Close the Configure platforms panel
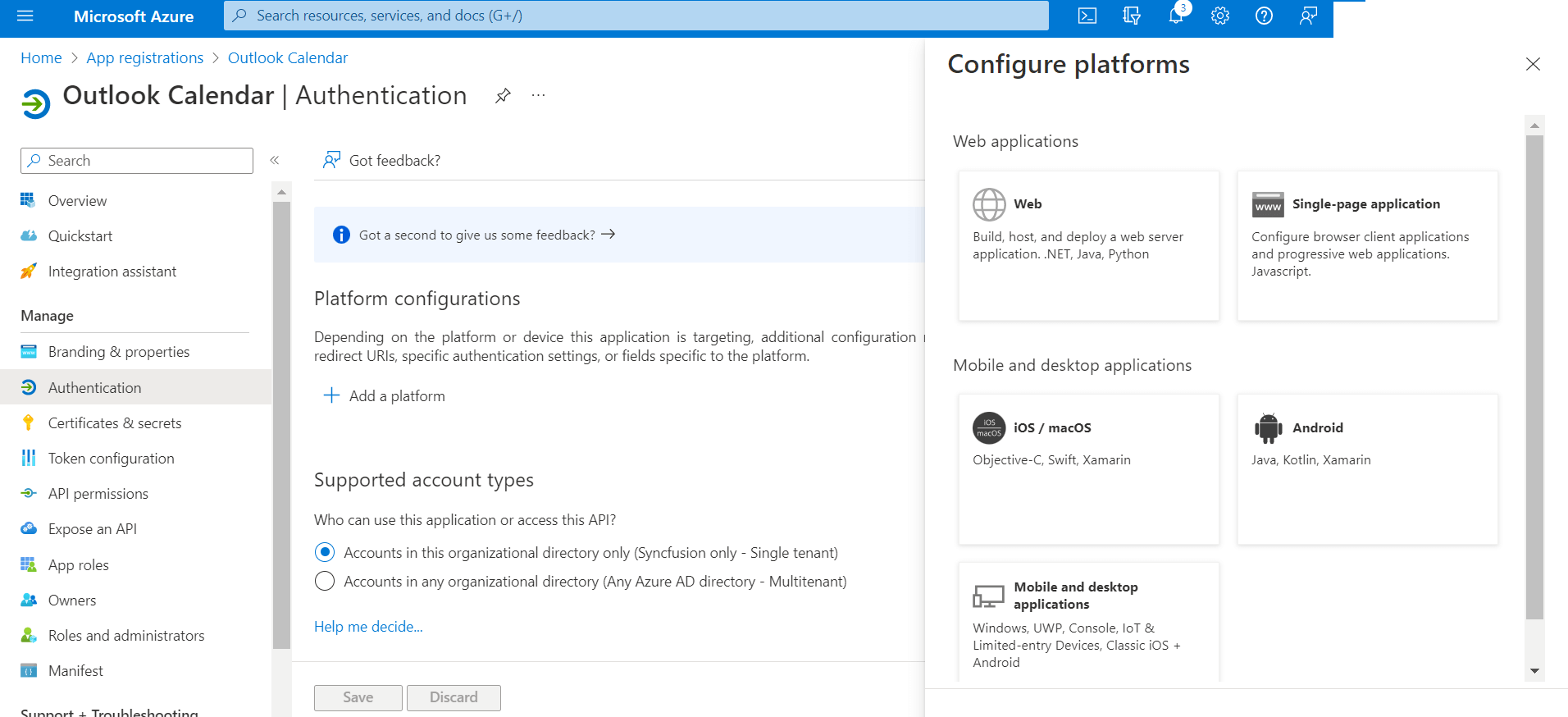This screenshot has height=717, width=1568. [1532, 64]
